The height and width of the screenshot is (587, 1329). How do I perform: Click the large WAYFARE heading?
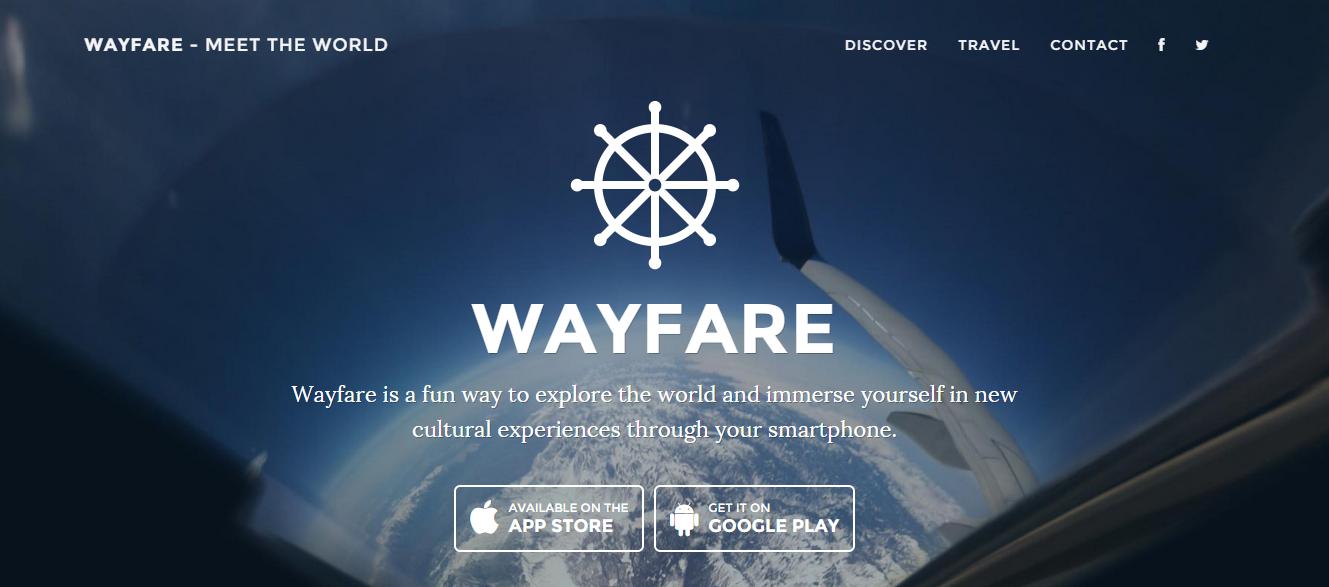pos(654,328)
